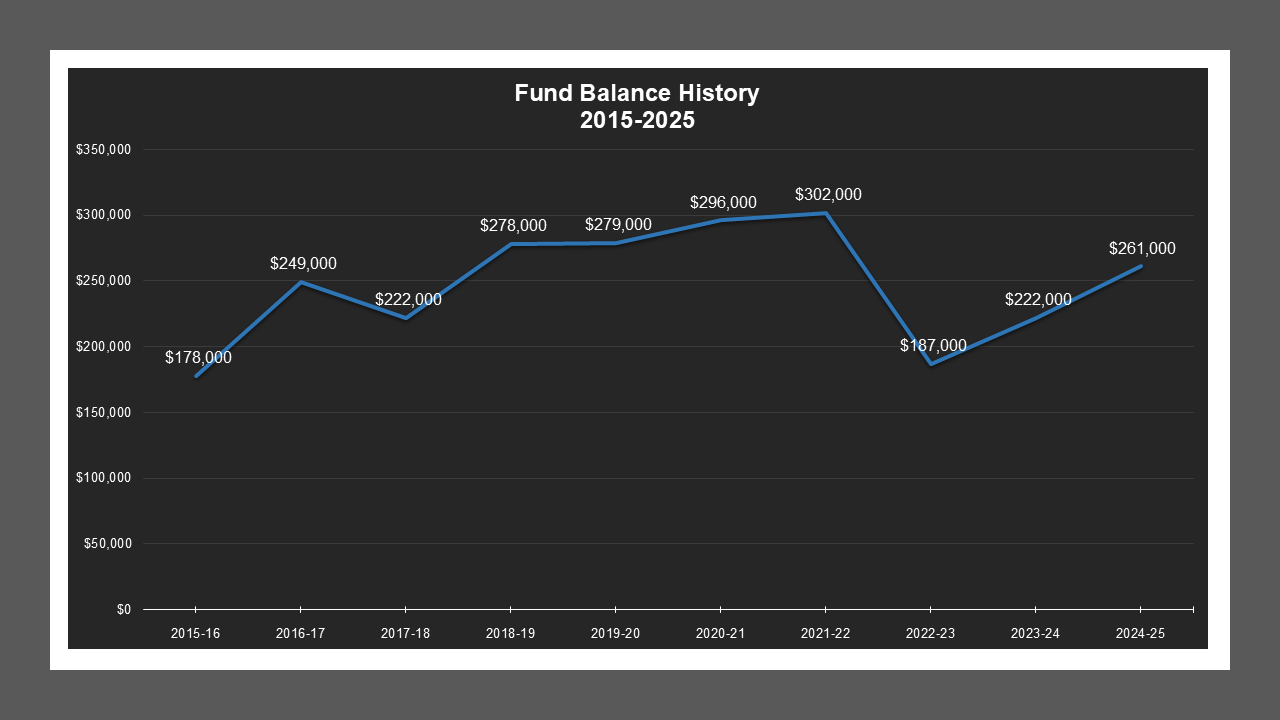Click the $249,000 data label
Screen dimensions: 1280x720
(302, 264)
